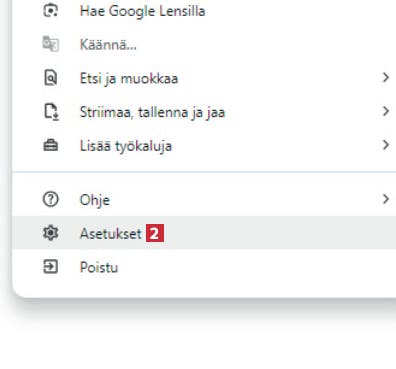Image resolution: width=396 pixels, height=369 pixels.
Task: Click the magnifier page icon beside Etsi ja muokkaa
Action: (x=51, y=78)
